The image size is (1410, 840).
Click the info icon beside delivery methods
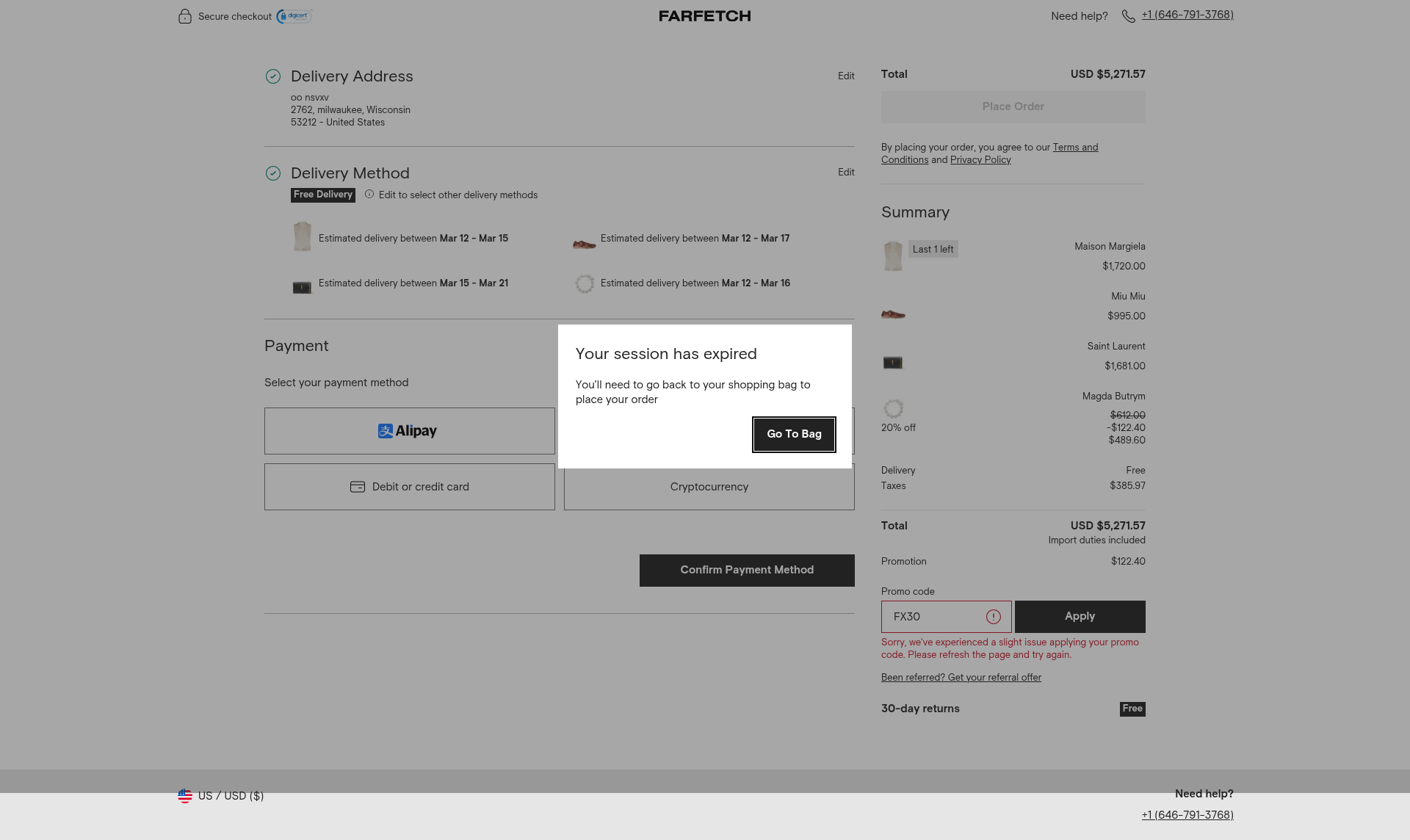(x=369, y=195)
